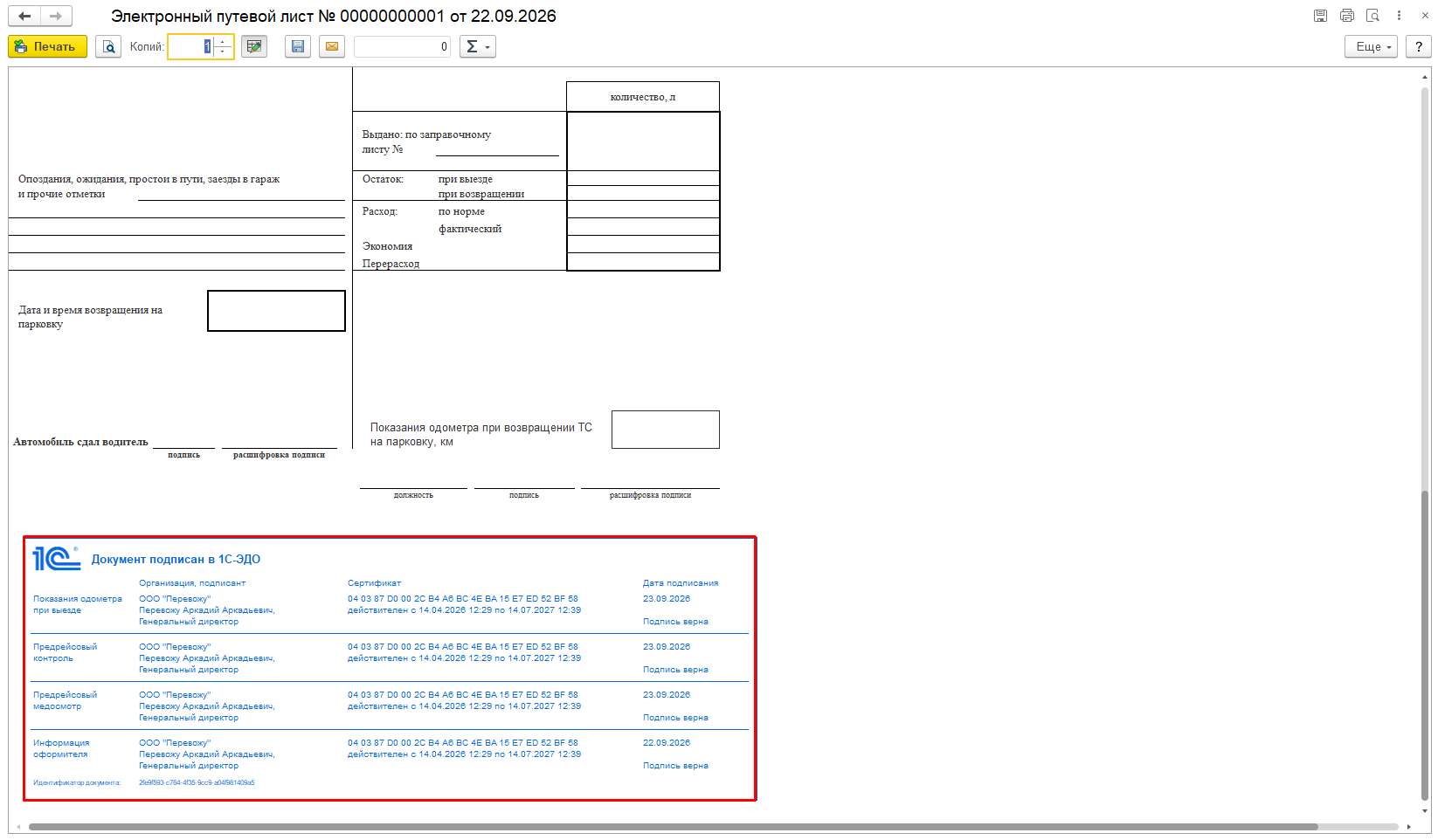The height and width of the screenshot is (840, 1438).
Task: Close the form with the X icon
Action: coord(1425,16)
